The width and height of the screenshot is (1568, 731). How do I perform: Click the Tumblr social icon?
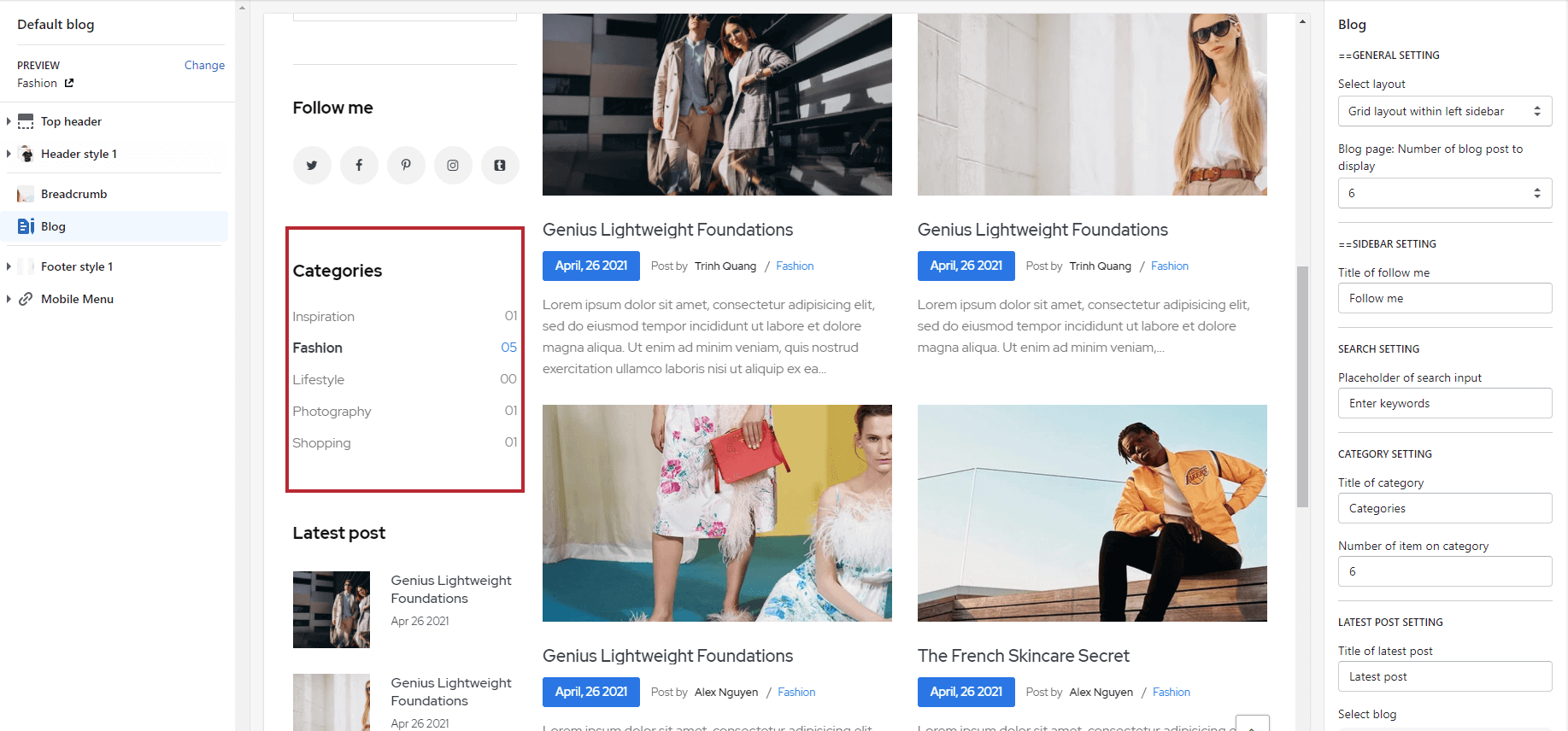point(500,166)
